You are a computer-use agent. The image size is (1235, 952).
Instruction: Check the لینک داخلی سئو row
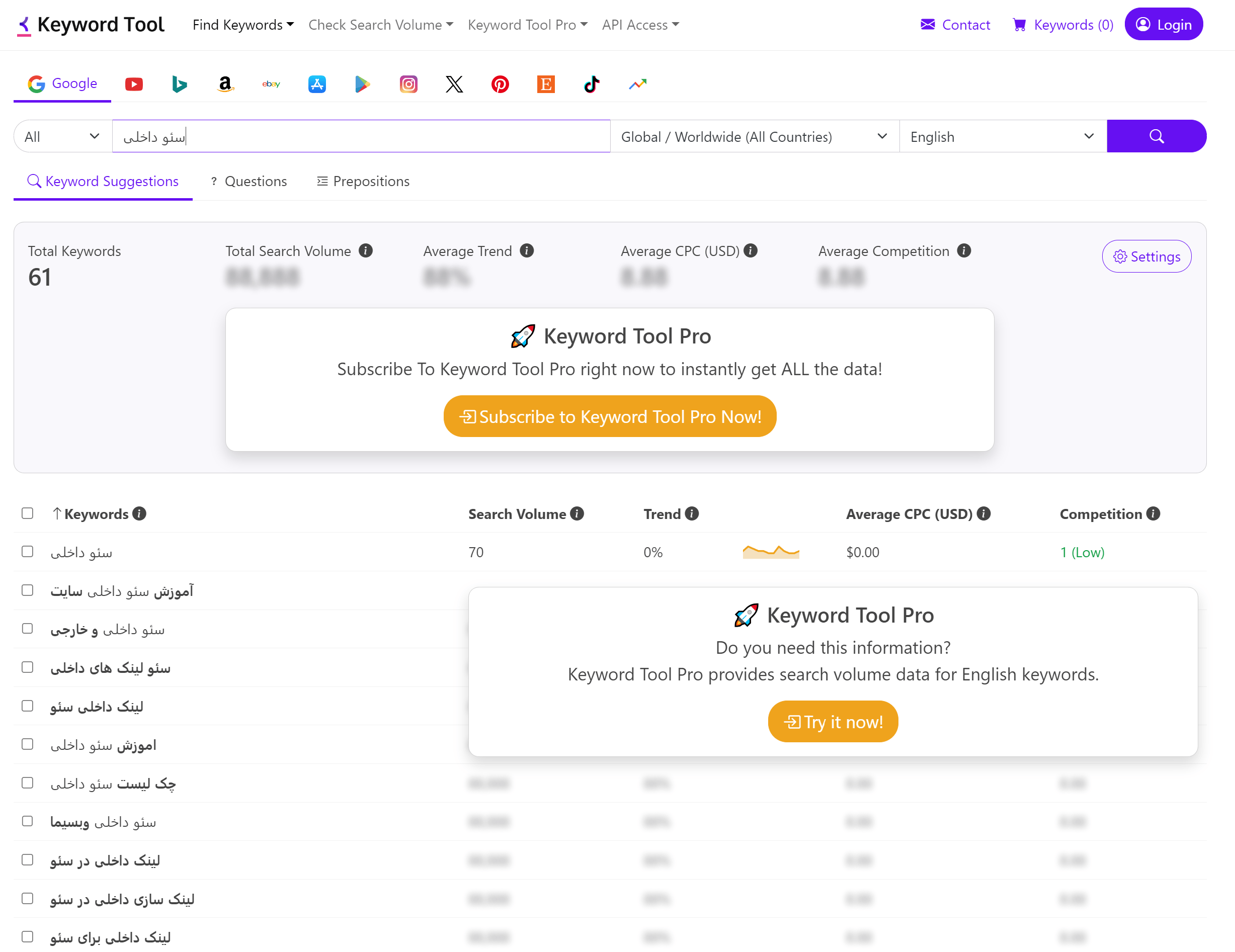click(x=27, y=706)
